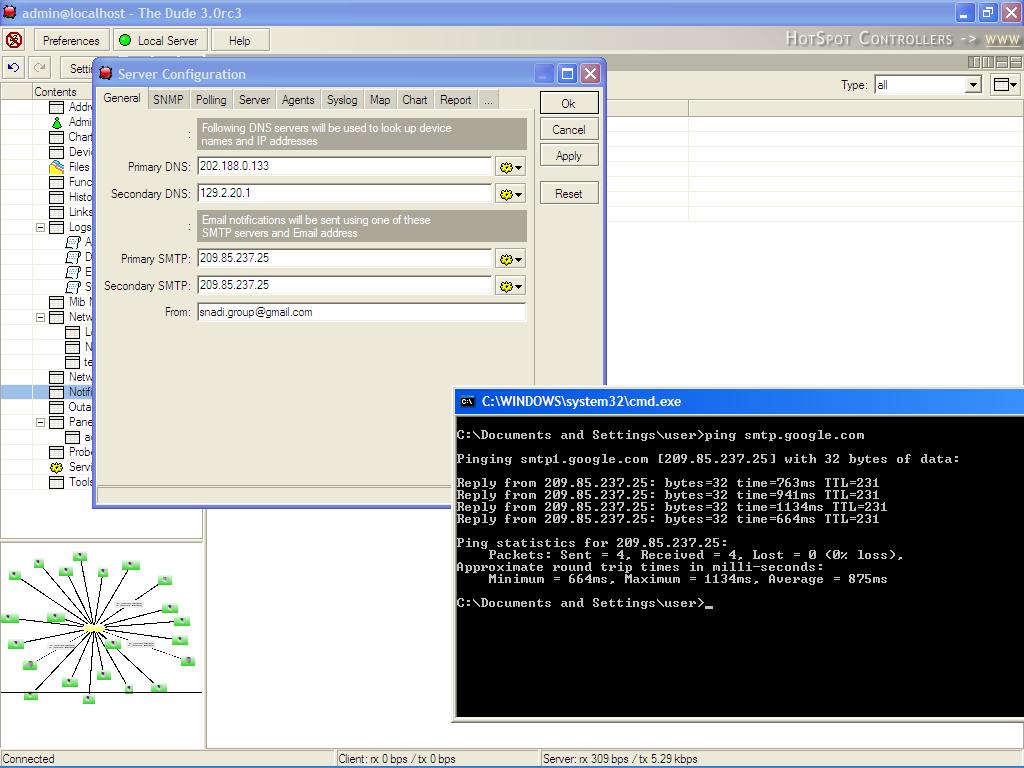Click the green Admins user icon
The width and height of the screenshot is (1024, 768).
(57, 122)
